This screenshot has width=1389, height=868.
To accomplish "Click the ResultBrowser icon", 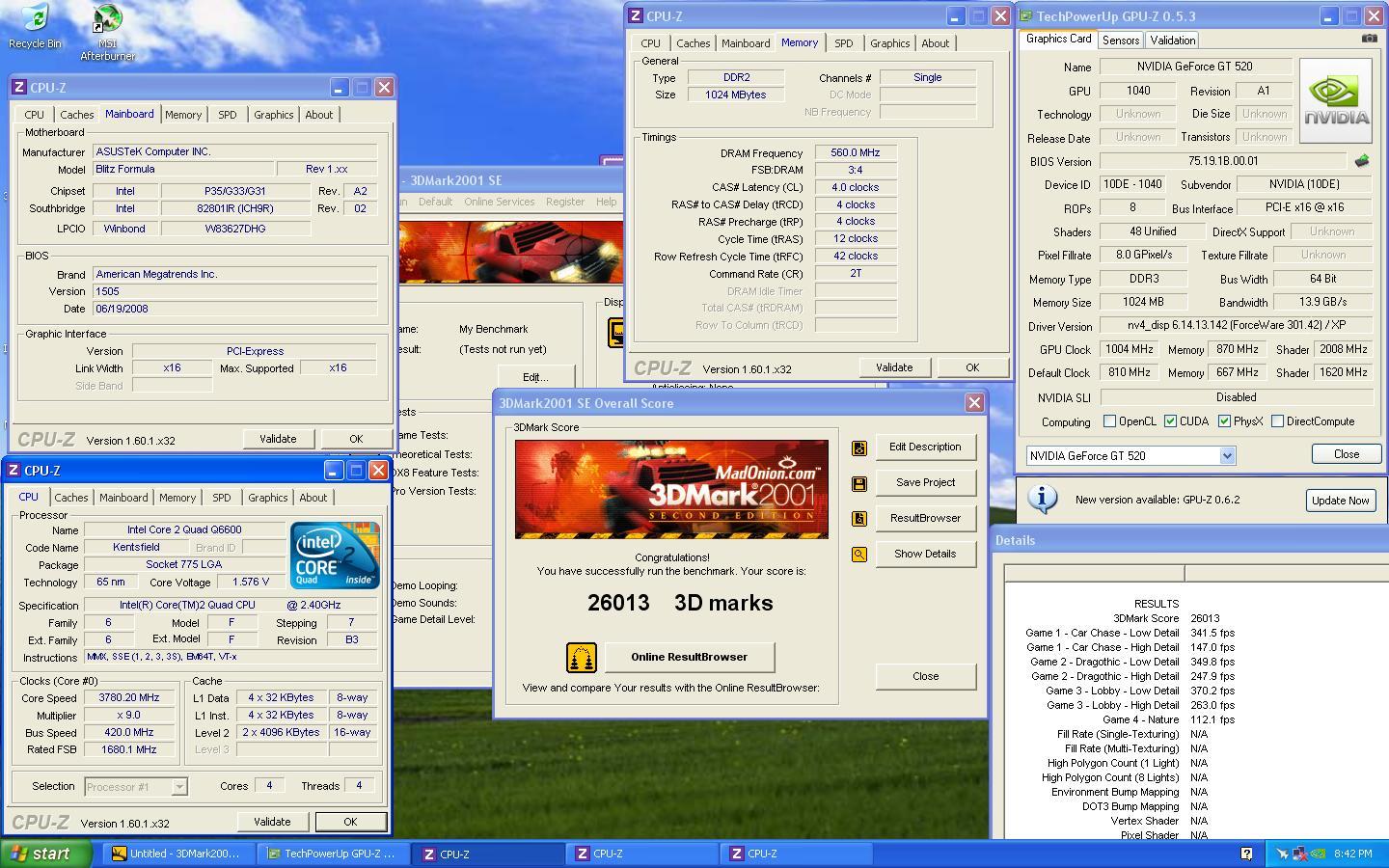I will 859,519.
